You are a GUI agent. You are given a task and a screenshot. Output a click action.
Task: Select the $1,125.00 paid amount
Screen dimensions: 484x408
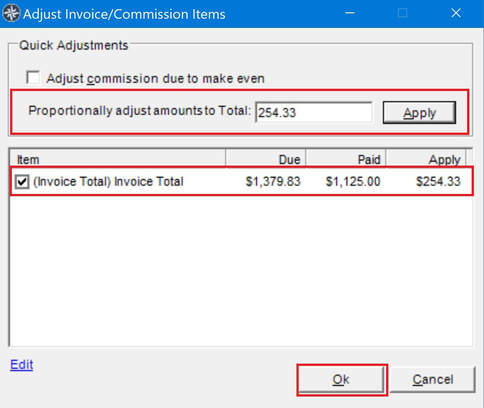coord(353,182)
